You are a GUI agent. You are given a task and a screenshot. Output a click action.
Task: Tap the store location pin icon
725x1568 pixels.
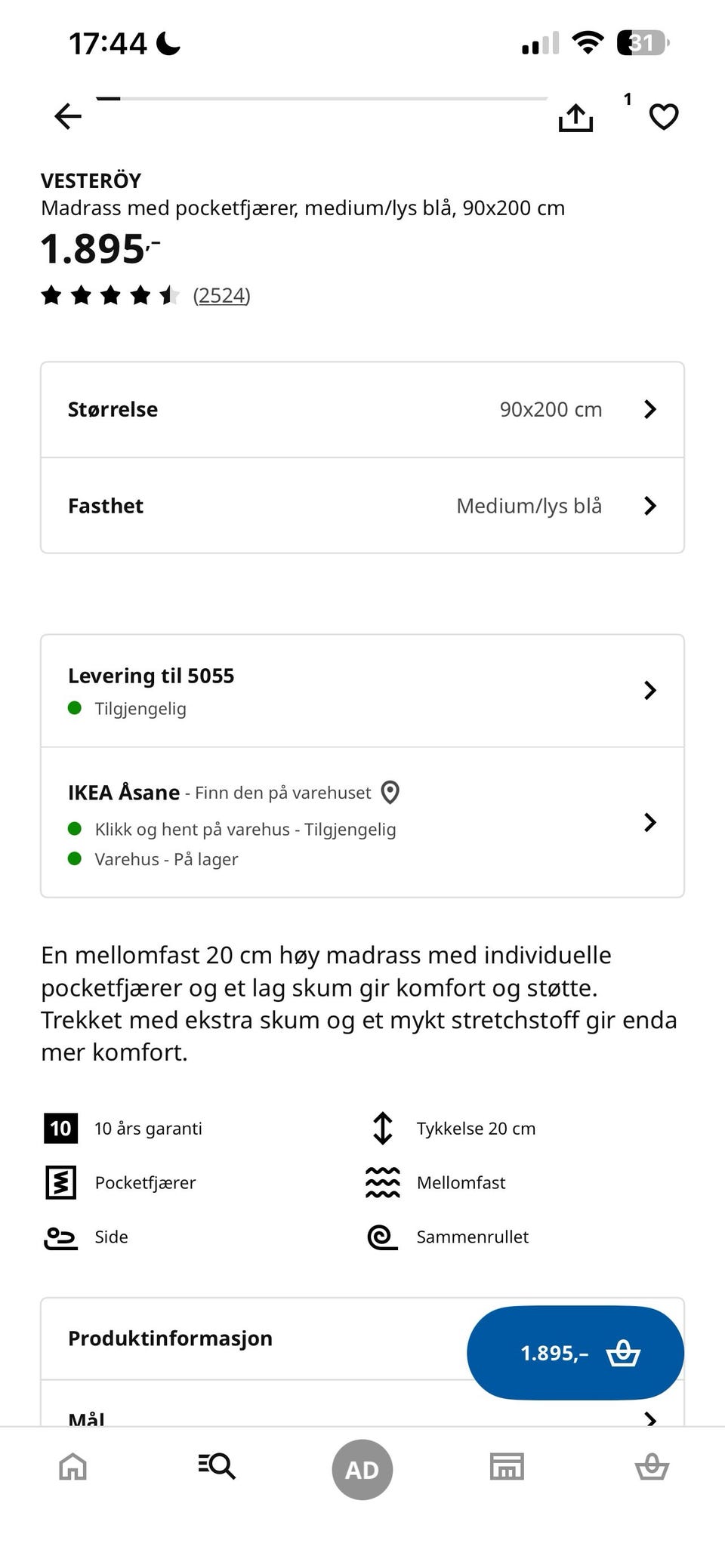pyautogui.click(x=390, y=793)
